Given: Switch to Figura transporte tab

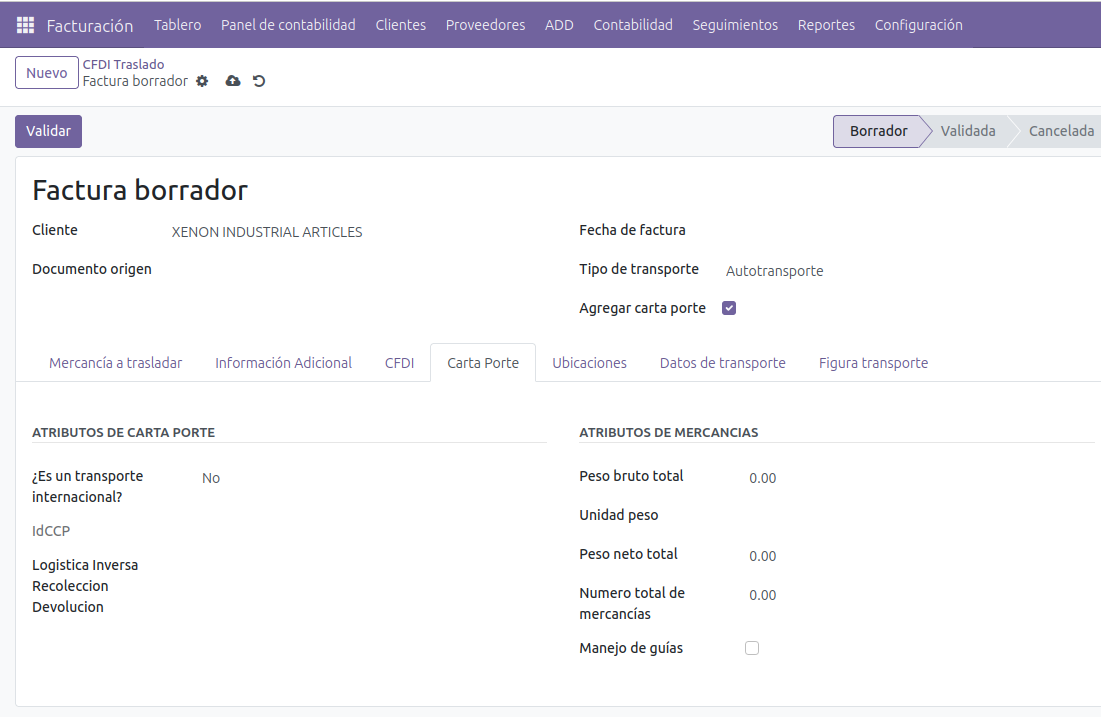Looking at the screenshot, I should click(873, 363).
